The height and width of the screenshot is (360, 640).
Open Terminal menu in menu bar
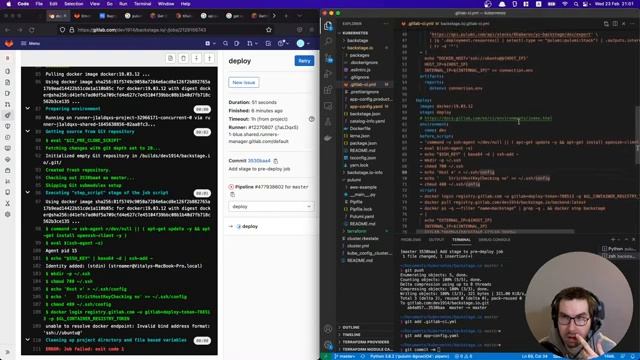(142, 4)
